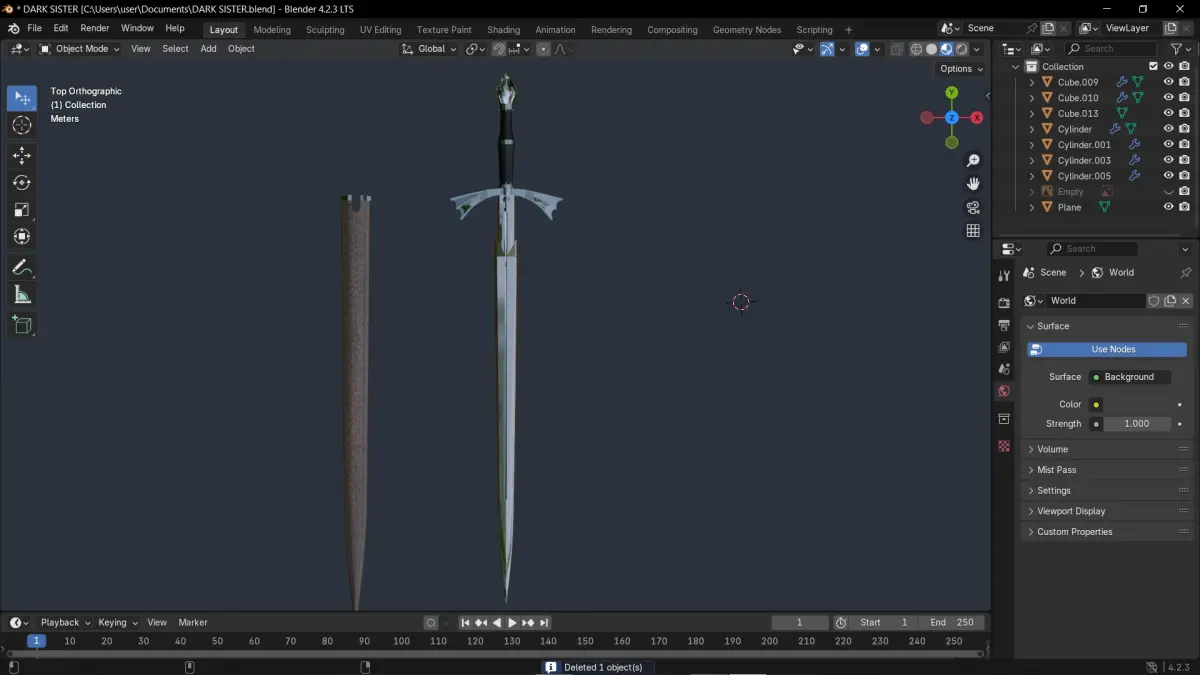Viewport: 1200px width, 675px height.
Task: Disable Cylinder.005 render camera icon
Action: tap(1184, 176)
